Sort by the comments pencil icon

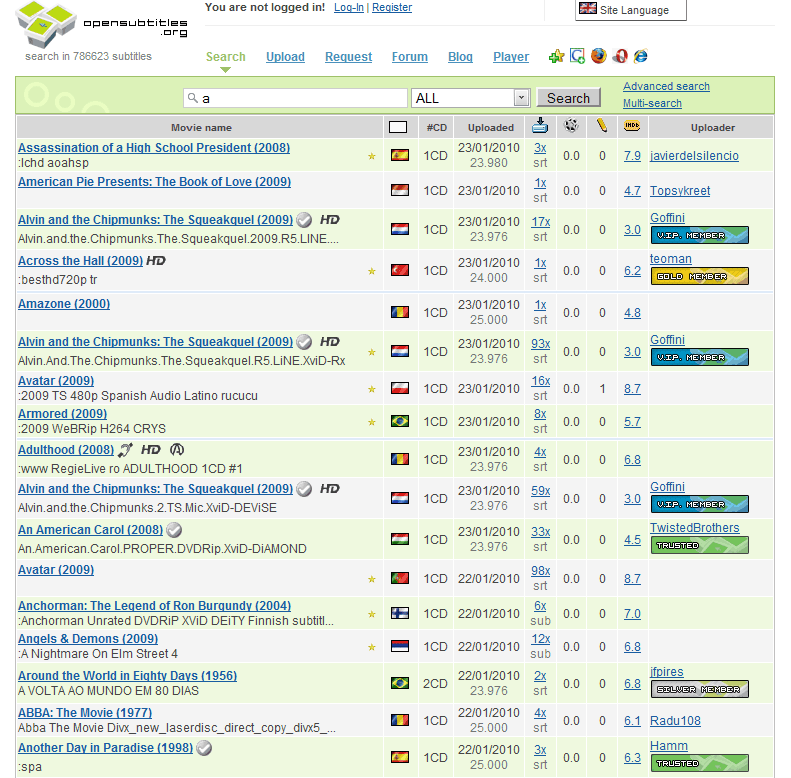point(601,125)
